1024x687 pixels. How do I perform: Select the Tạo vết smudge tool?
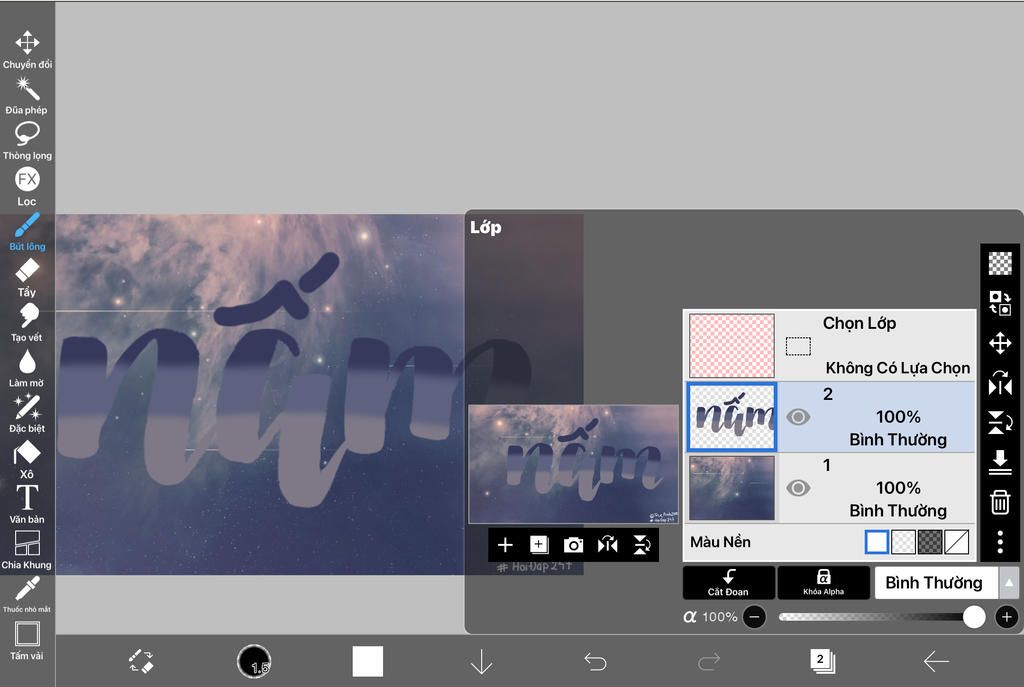point(27,323)
